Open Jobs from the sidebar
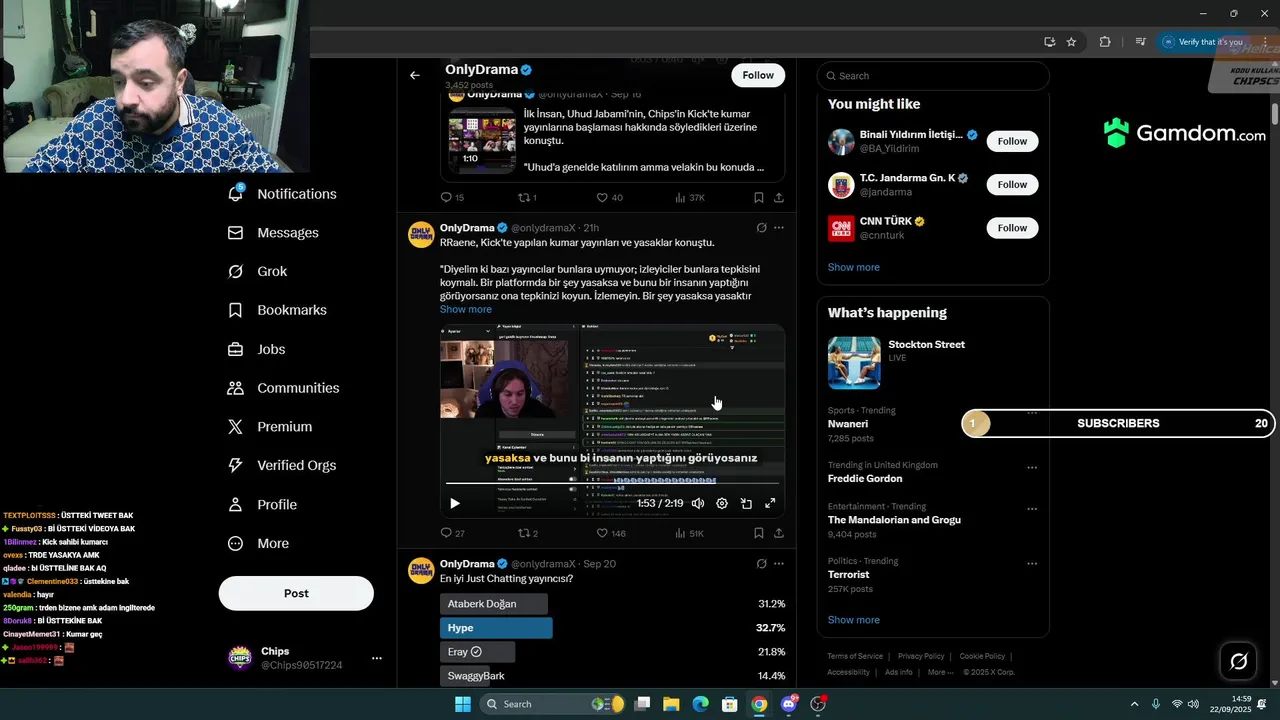This screenshot has width=1280, height=720. pos(257,349)
